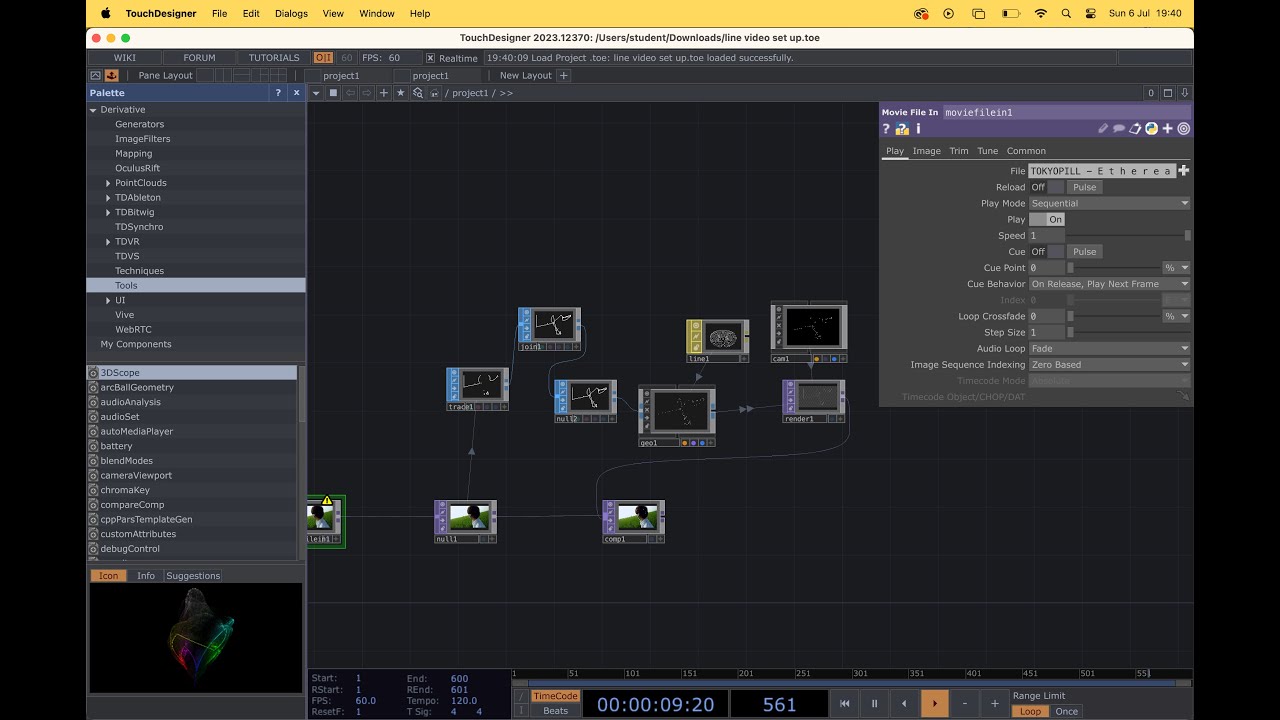Screen dimensions: 1280x720
Task: Click the warning triangle on moviefilein1 node
Action: point(327,500)
